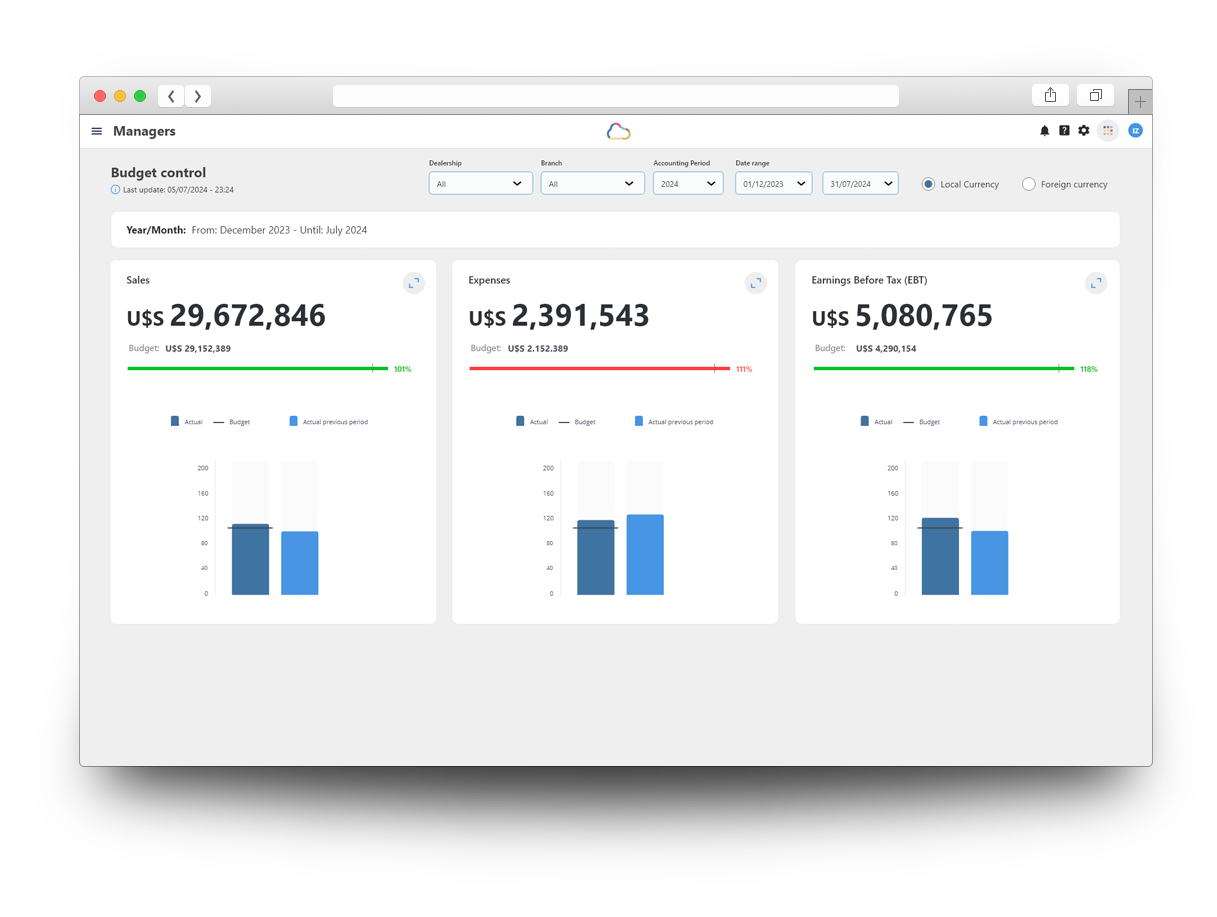The image size is (1217, 917).
Task: Toggle Actual previous period in Sales chart
Action: click(x=329, y=422)
